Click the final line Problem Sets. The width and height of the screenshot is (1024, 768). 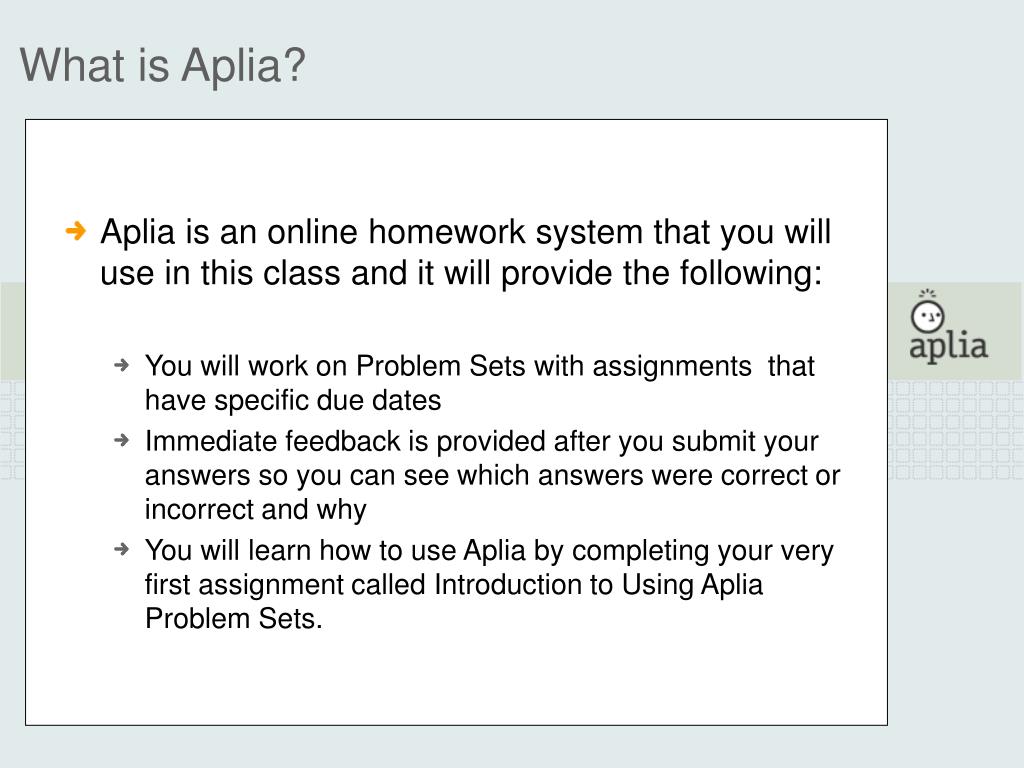click(x=234, y=618)
